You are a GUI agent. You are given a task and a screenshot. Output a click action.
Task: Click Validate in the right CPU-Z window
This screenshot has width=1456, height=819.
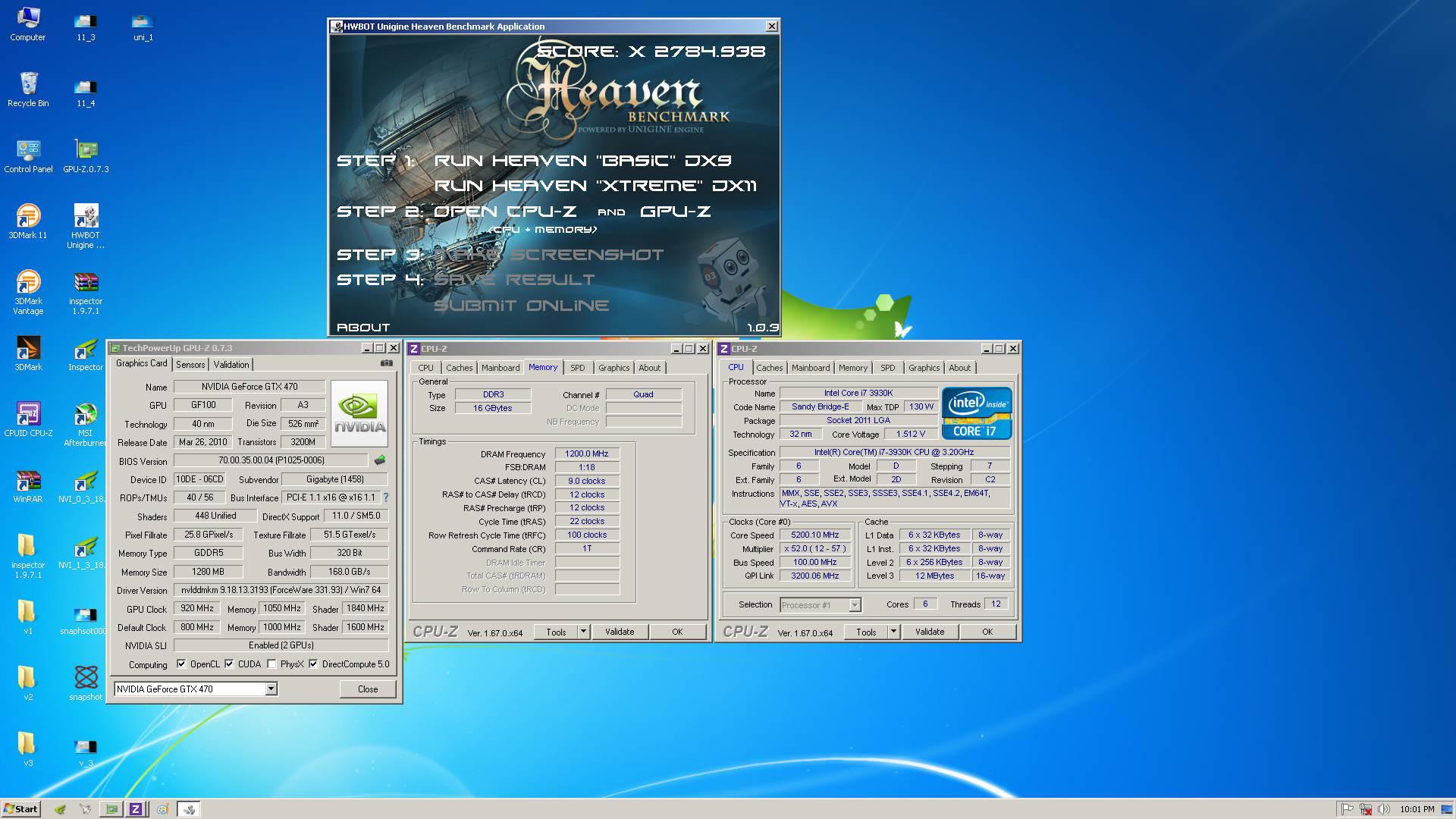point(930,632)
